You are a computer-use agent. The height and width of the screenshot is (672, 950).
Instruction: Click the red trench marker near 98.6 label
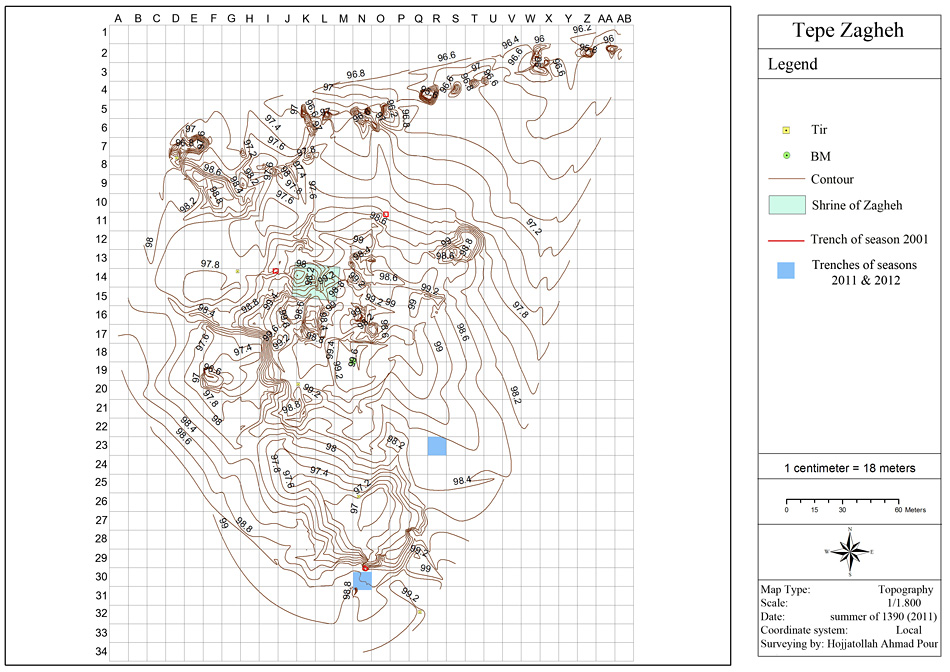tap(386, 215)
